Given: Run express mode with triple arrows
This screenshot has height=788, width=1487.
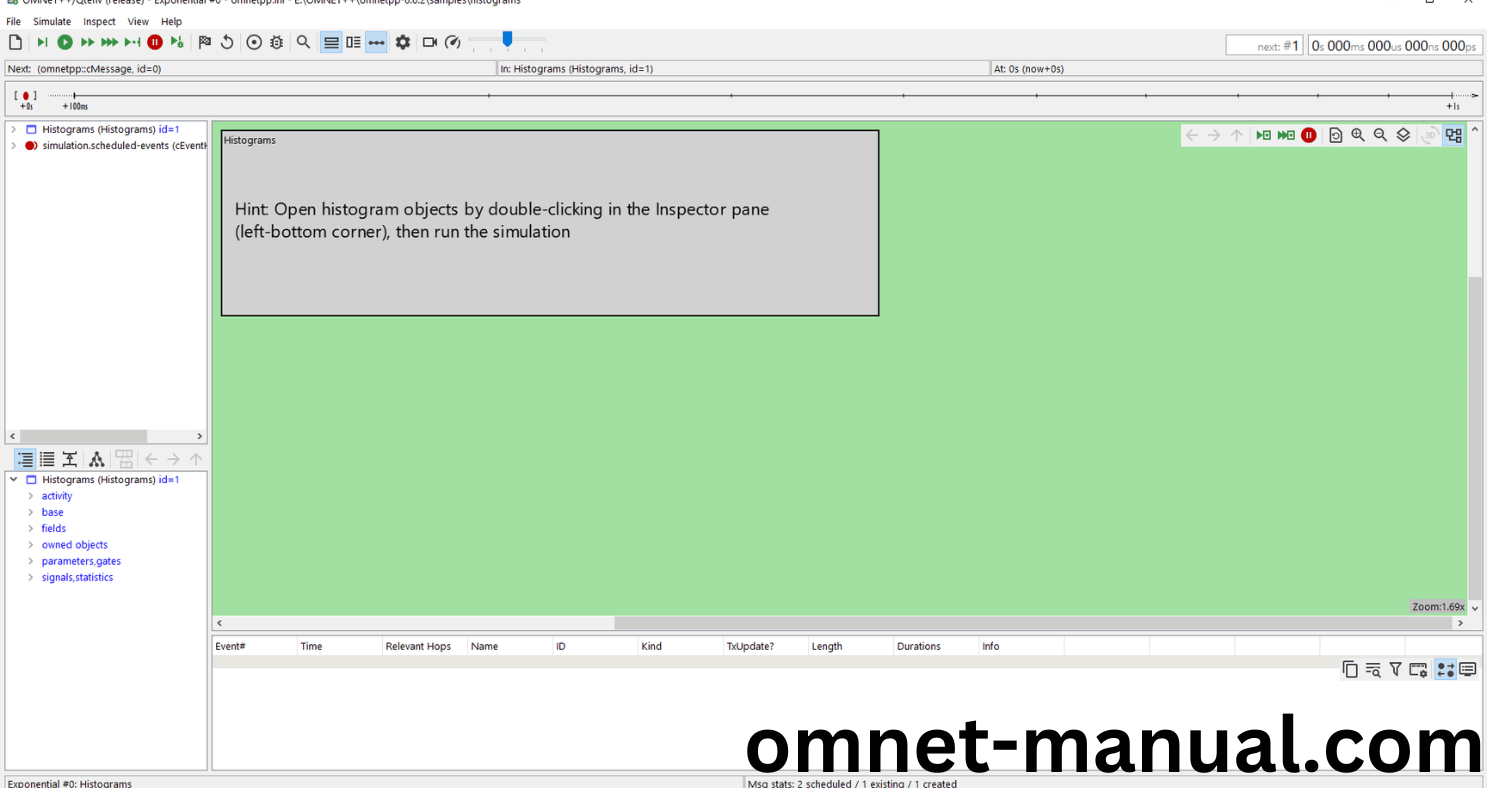Looking at the screenshot, I should (109, 42).
